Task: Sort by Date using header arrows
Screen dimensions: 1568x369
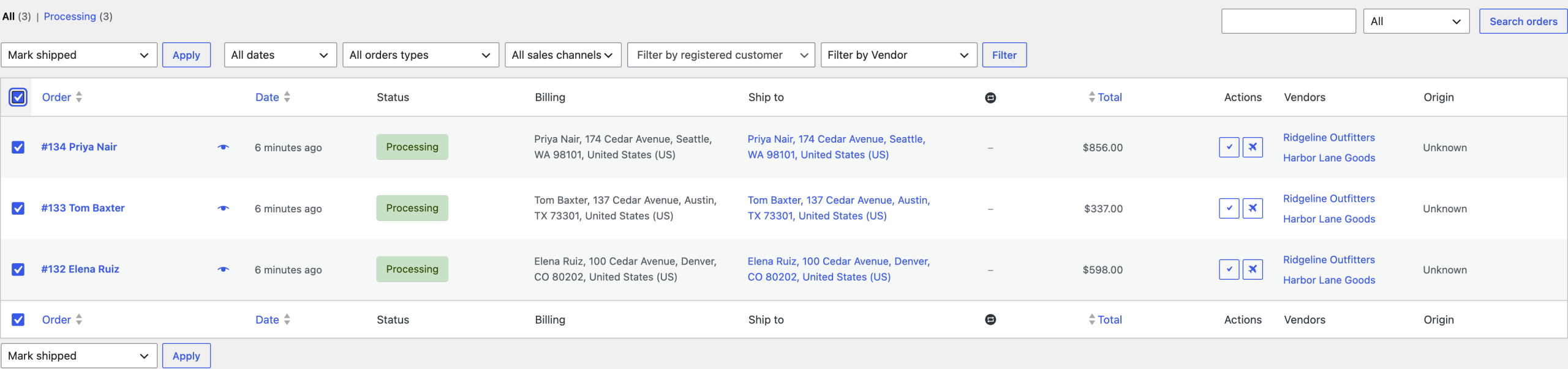Action: pyautogui.click(x=287, y=97)
